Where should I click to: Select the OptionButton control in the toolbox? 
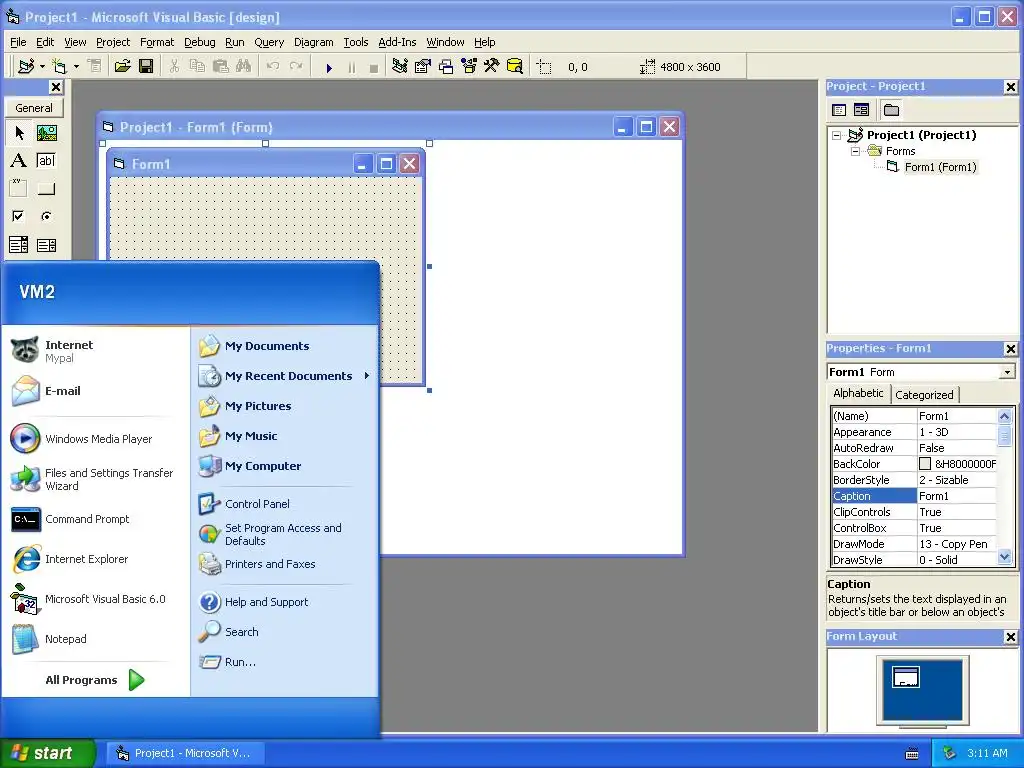pyautogui.click(x=46, y=216)
